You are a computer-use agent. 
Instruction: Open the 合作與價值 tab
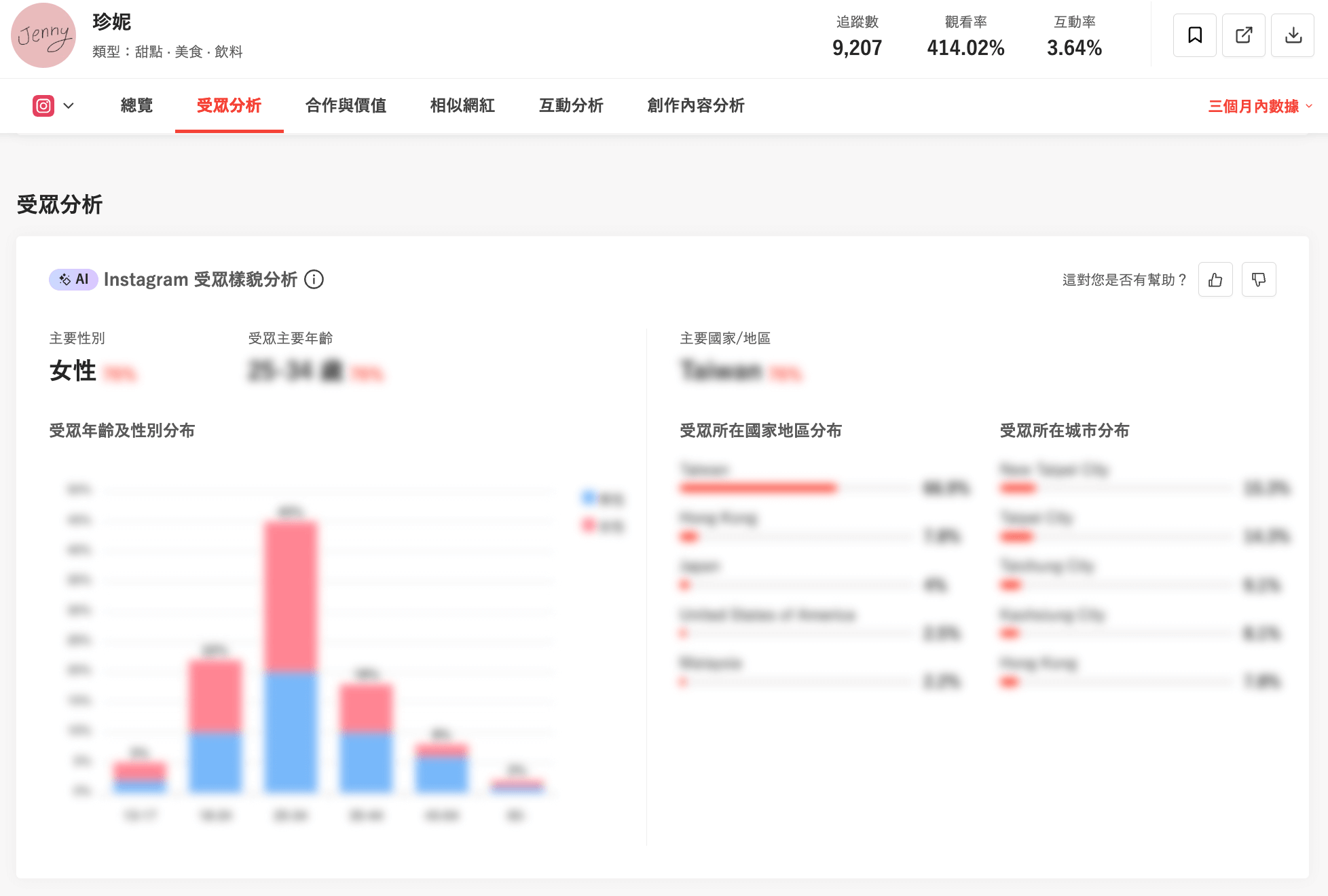click(x=346, y=105)
